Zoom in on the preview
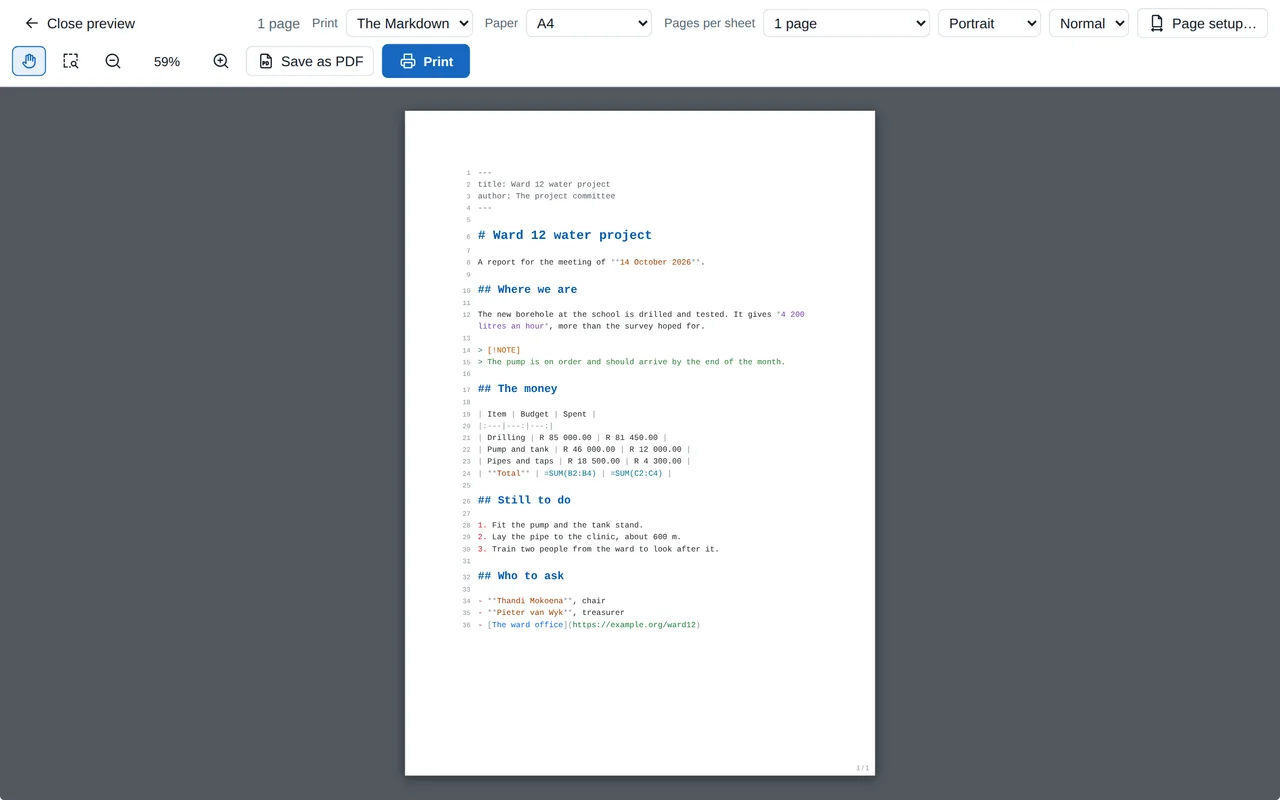The image size is (1280, 800). point(221,61)
